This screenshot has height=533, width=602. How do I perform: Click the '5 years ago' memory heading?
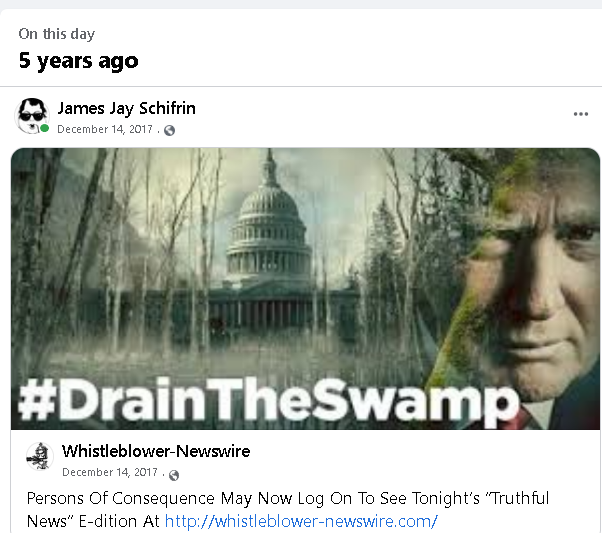[x=79, y=61]
